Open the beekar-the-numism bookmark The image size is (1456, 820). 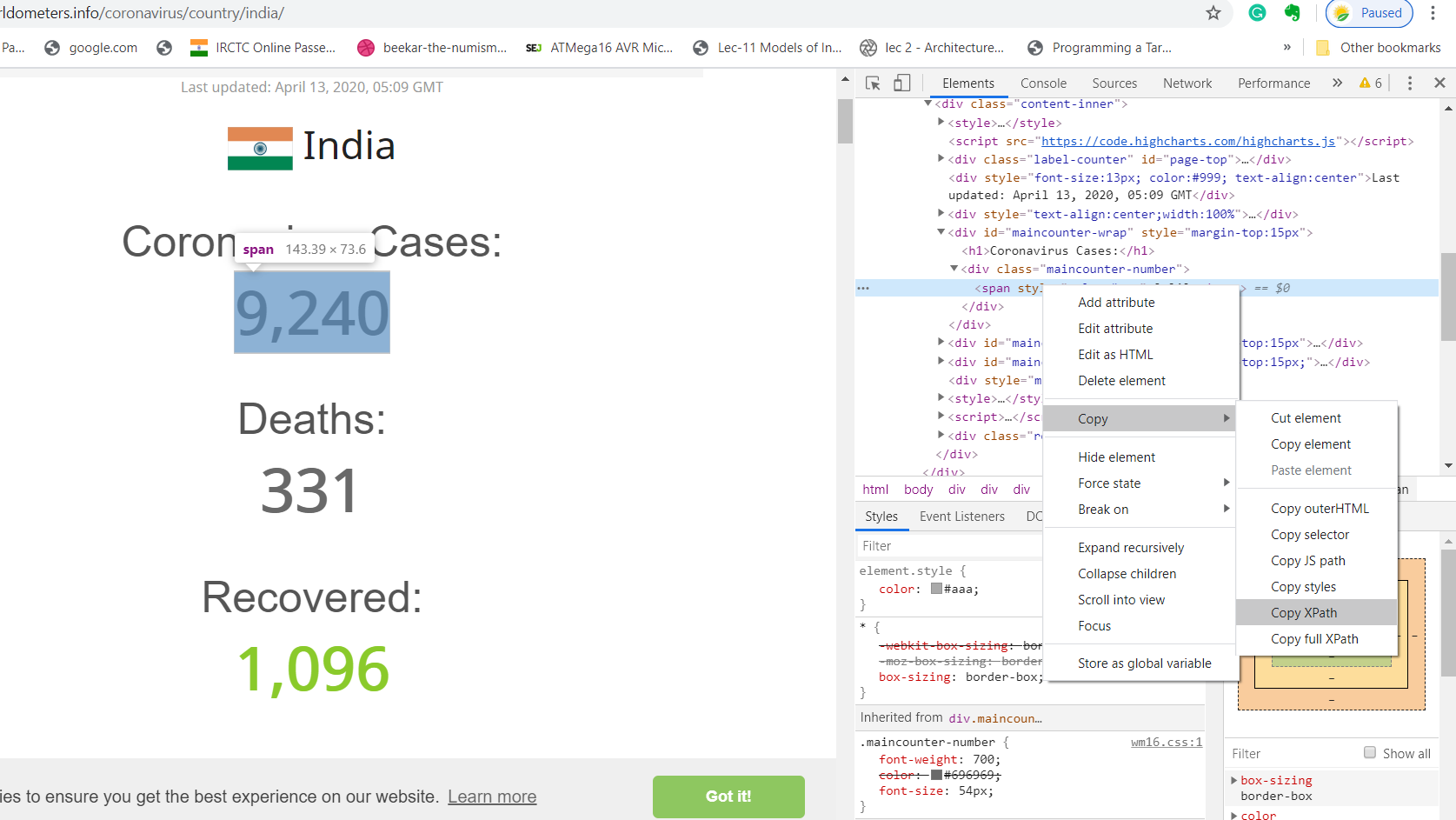(432, 48)
